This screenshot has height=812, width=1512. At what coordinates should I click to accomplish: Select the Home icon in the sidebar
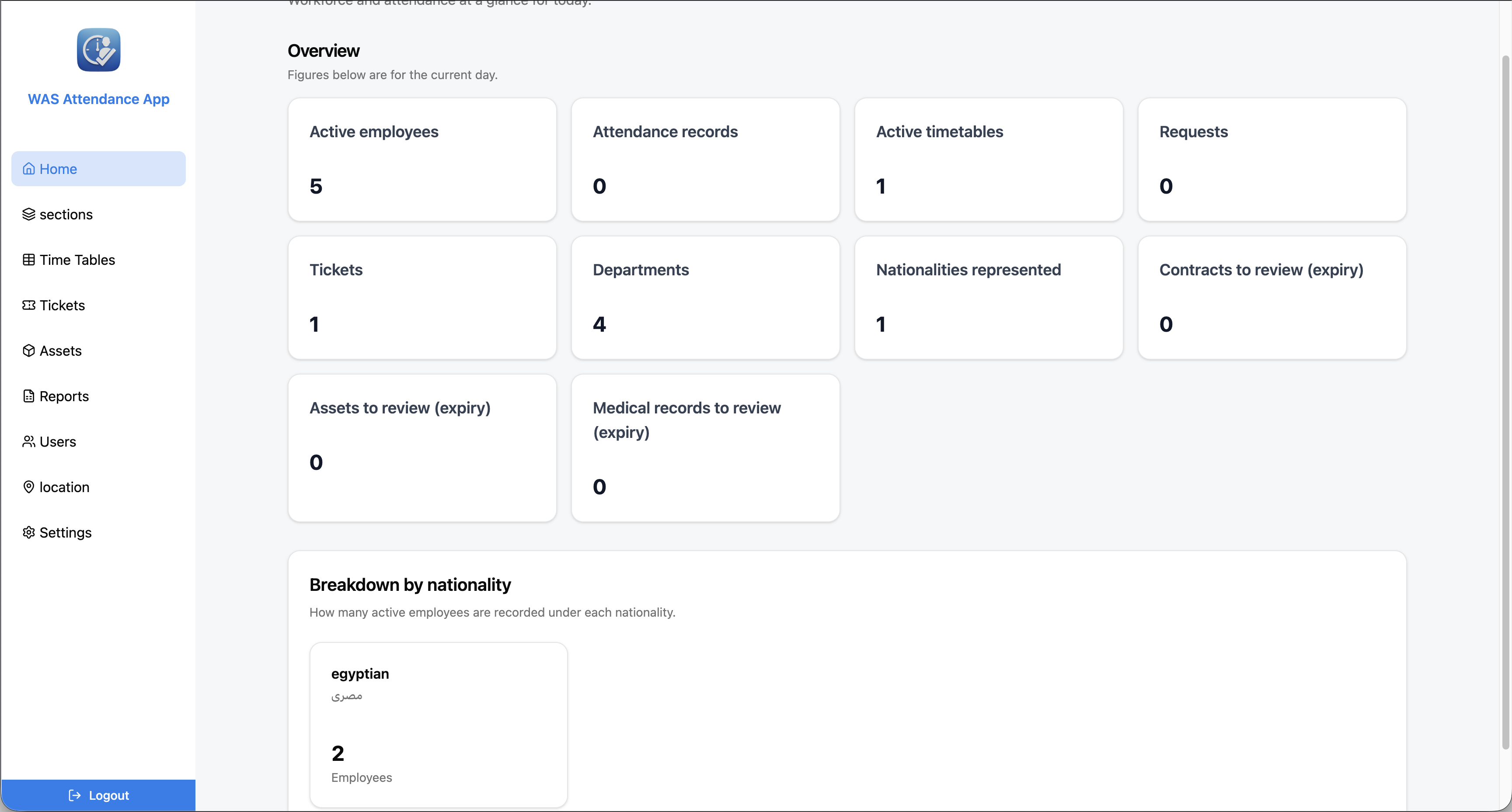point(29,168)
